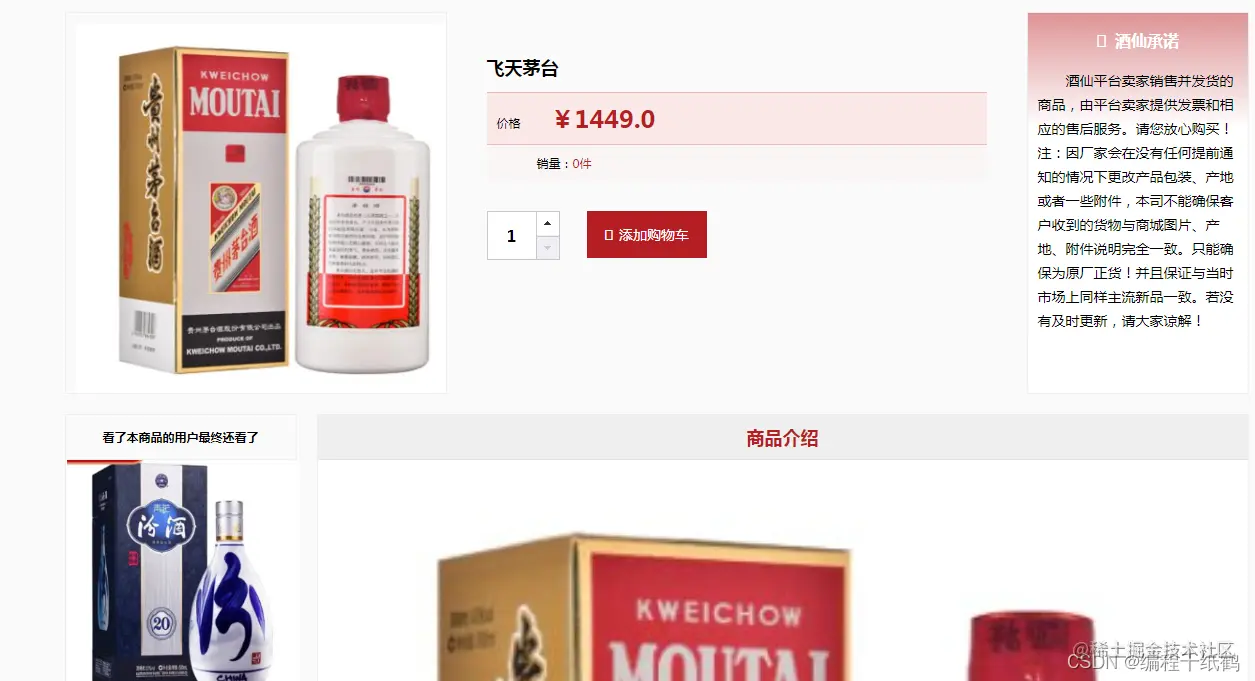Add the item with the 添加购物车 button
1255x681 pixels.
(x=647, y=235)
